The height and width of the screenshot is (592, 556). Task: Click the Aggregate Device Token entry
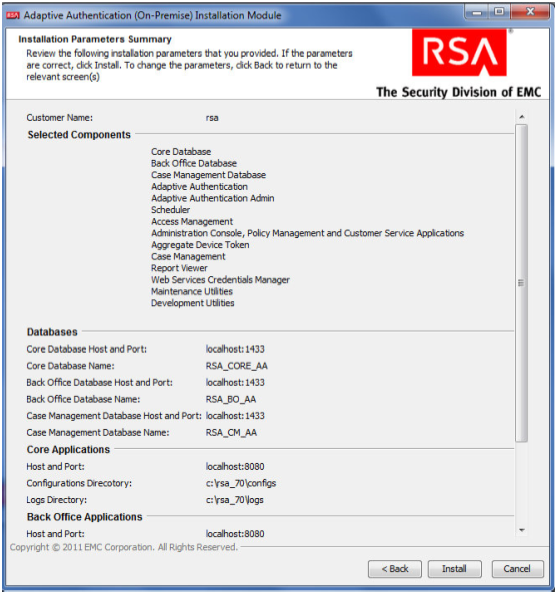click(200, 245)
